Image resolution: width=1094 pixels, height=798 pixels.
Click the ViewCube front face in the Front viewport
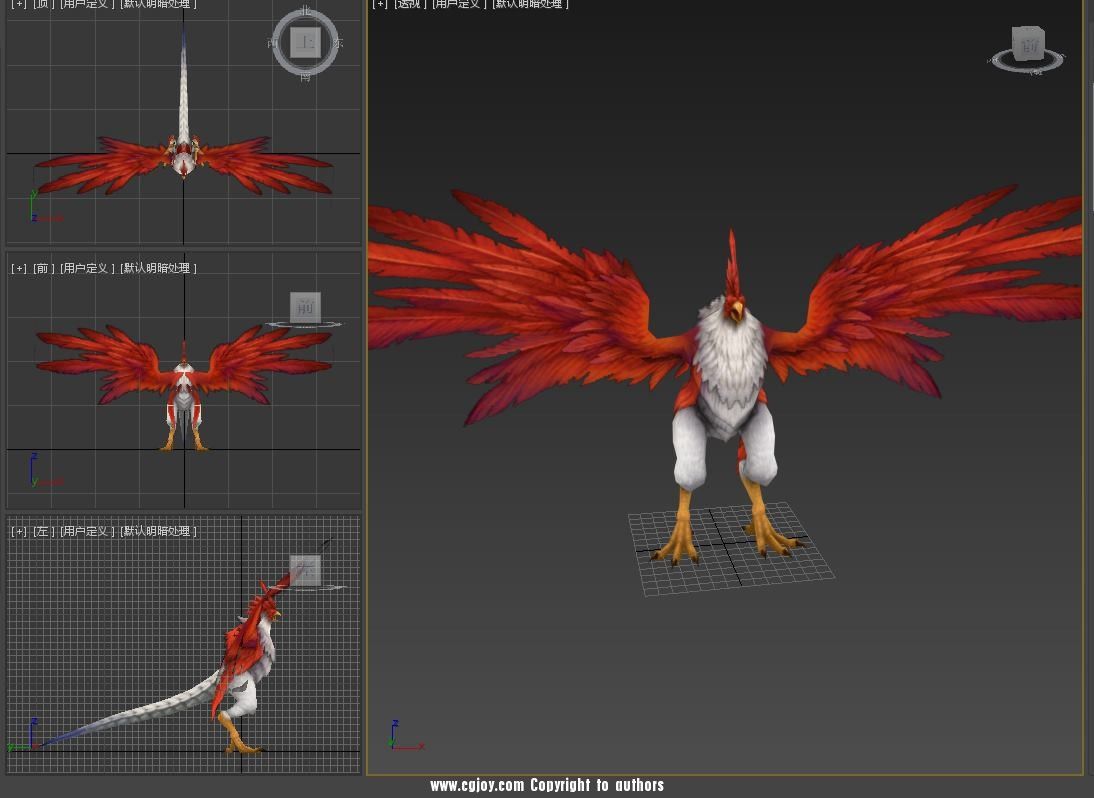pyautogui.click(x=305, y=307)
